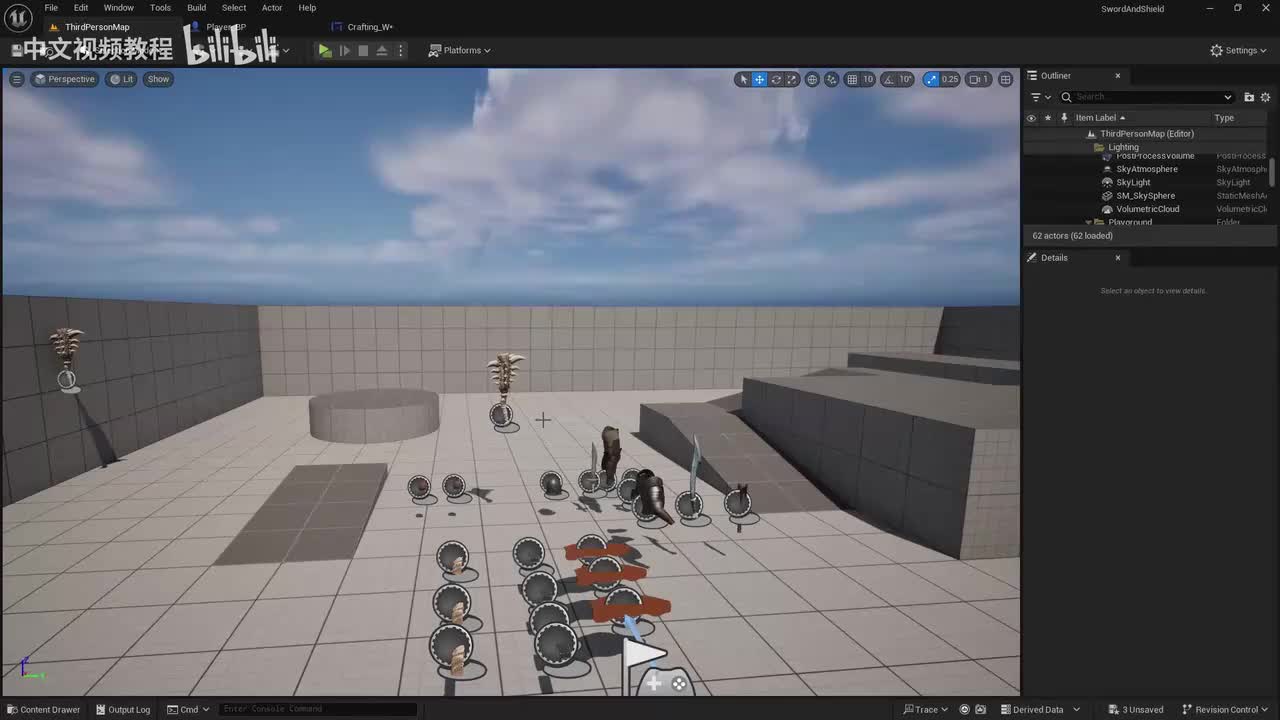Open play mode options three-dot menu

click(401, 50)
